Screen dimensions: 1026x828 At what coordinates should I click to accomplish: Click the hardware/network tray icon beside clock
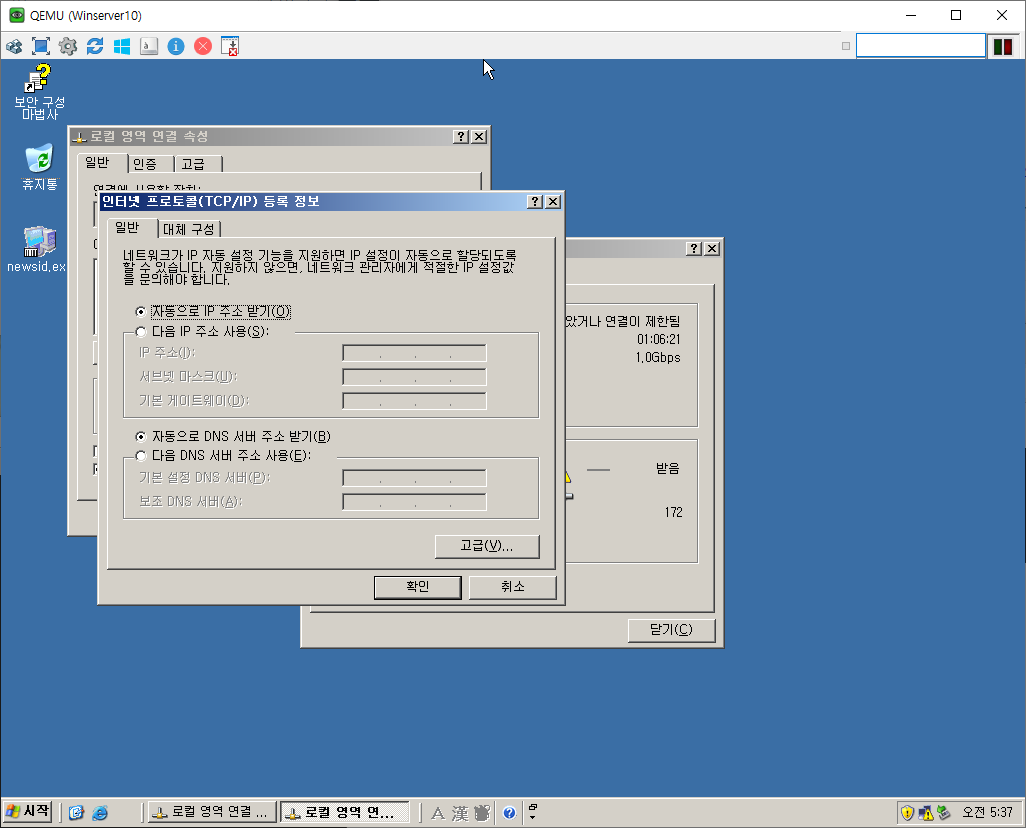(944, 813)
